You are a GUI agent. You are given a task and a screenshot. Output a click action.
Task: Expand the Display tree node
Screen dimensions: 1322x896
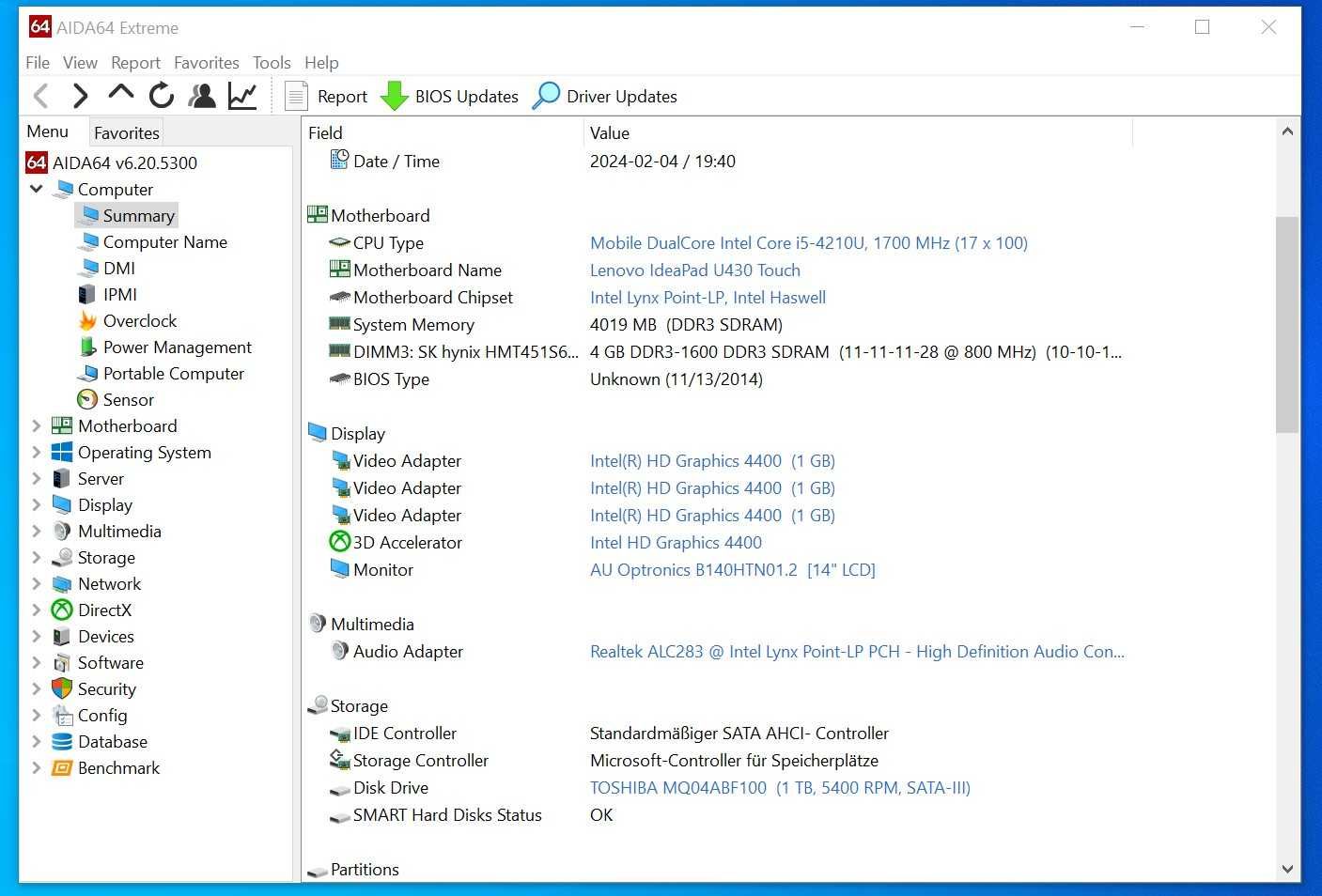37,504
